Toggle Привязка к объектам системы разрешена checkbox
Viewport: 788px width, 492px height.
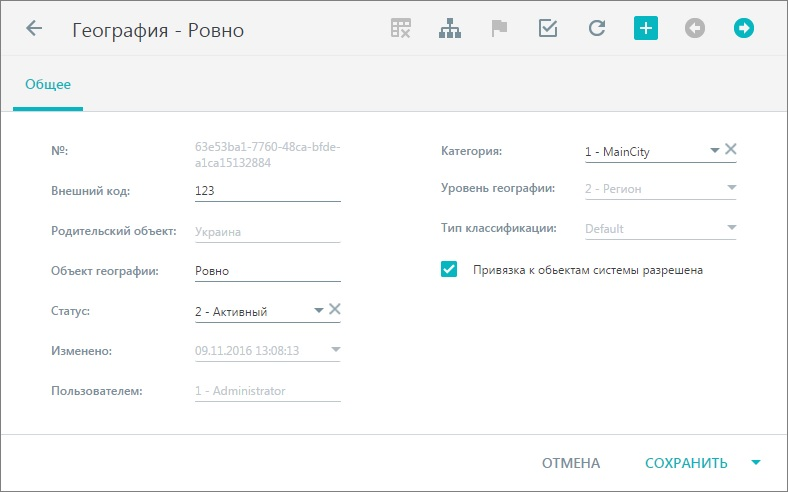tap(449, 269)
